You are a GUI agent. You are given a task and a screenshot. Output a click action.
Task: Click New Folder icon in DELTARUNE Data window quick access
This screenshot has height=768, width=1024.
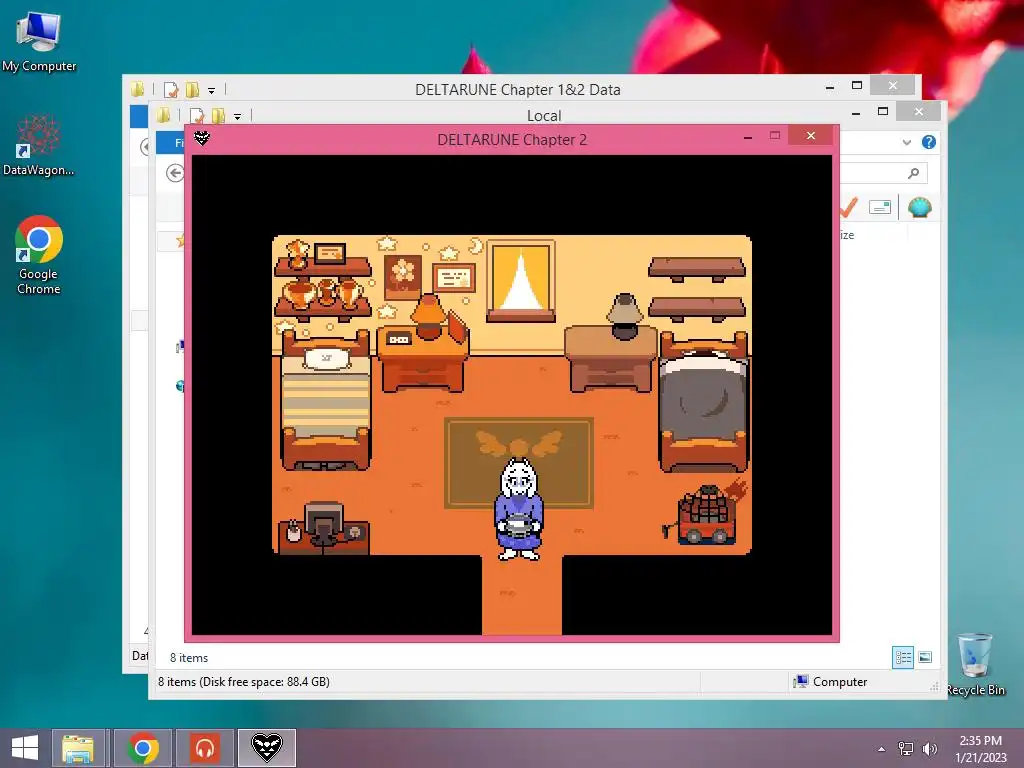193,89
